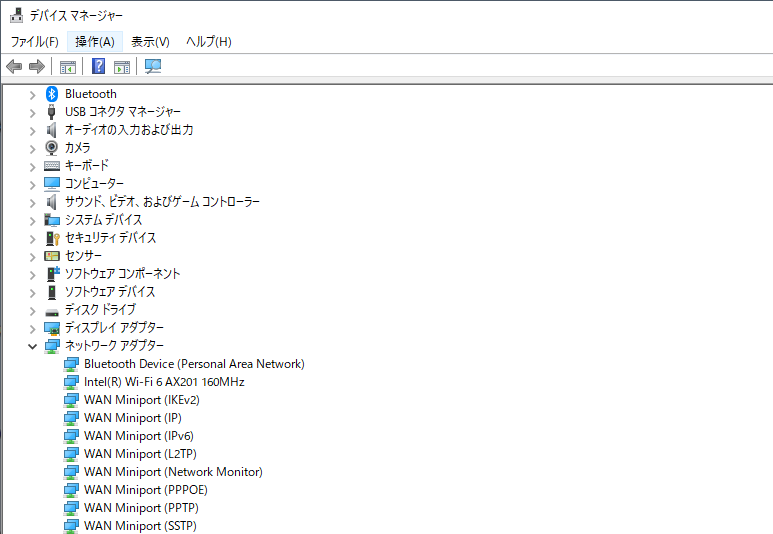Open the ファイル(F) menu
This screenshot has height=534, width=773.
click(x=35, y=41)
